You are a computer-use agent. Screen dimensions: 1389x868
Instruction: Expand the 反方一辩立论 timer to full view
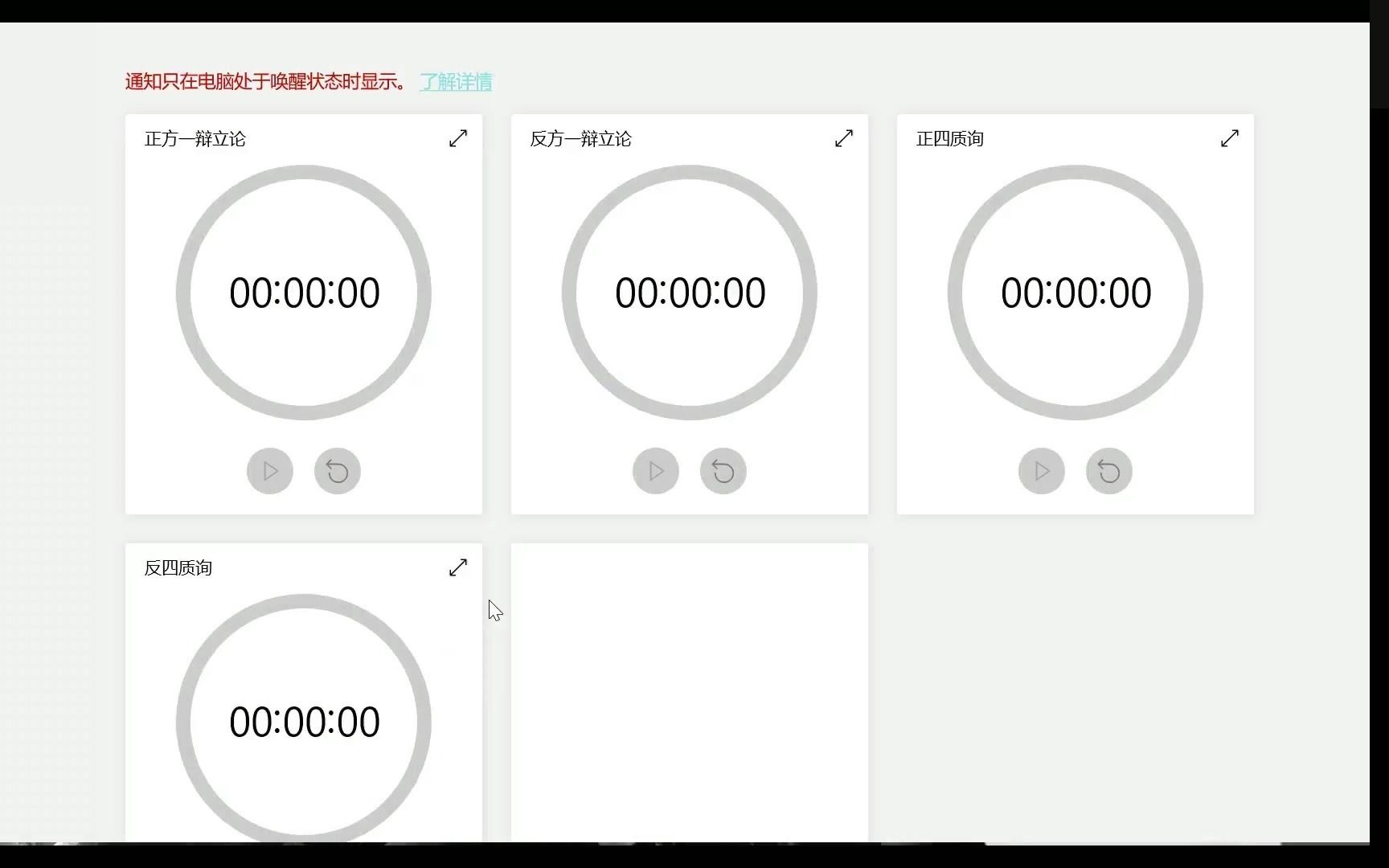(x=844, y=138)
